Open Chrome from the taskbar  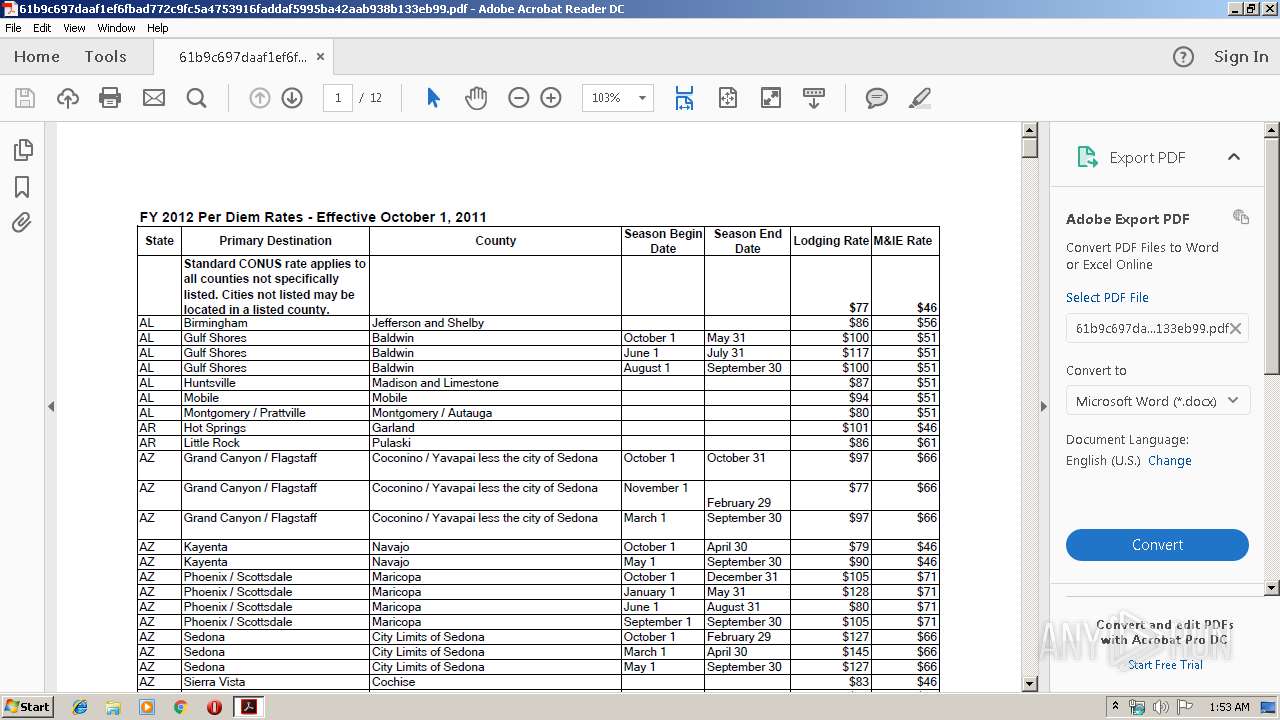click(x=180, y=707)
